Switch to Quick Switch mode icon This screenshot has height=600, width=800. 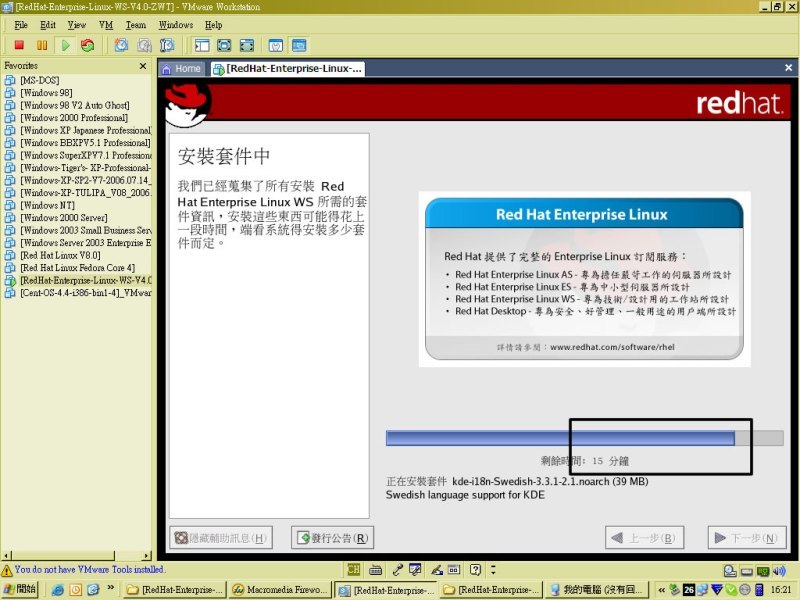click(224, 45)
